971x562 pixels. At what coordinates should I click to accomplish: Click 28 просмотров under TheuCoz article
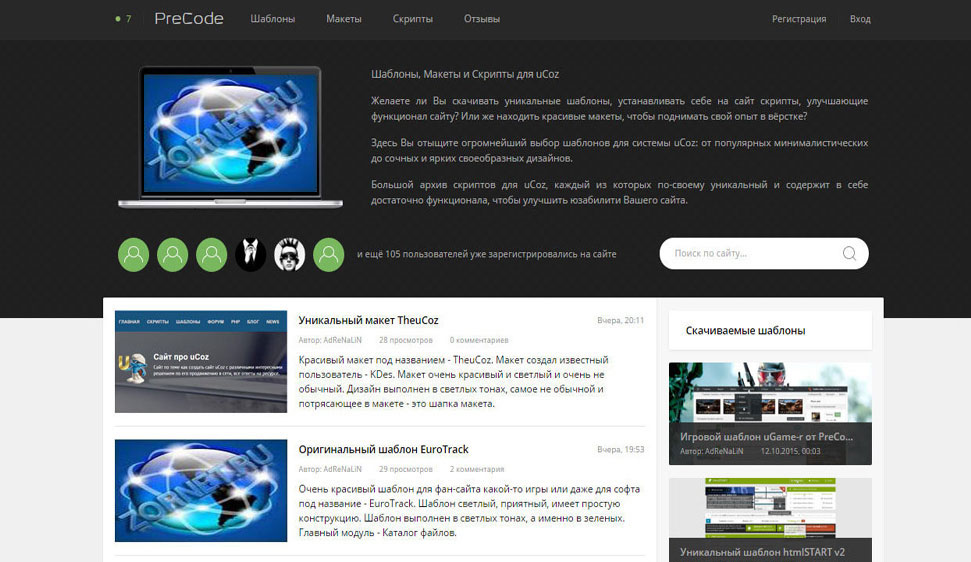[x=406, y=340]
